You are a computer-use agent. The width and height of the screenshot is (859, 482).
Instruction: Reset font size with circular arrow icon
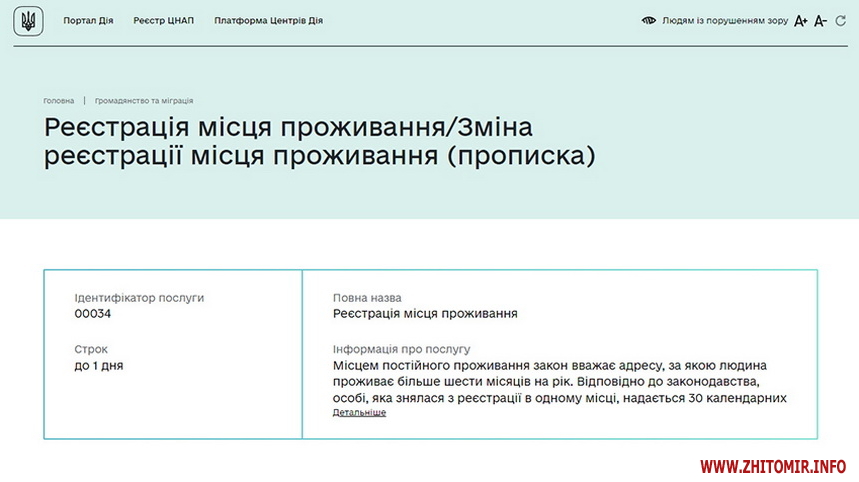(840, 21)
